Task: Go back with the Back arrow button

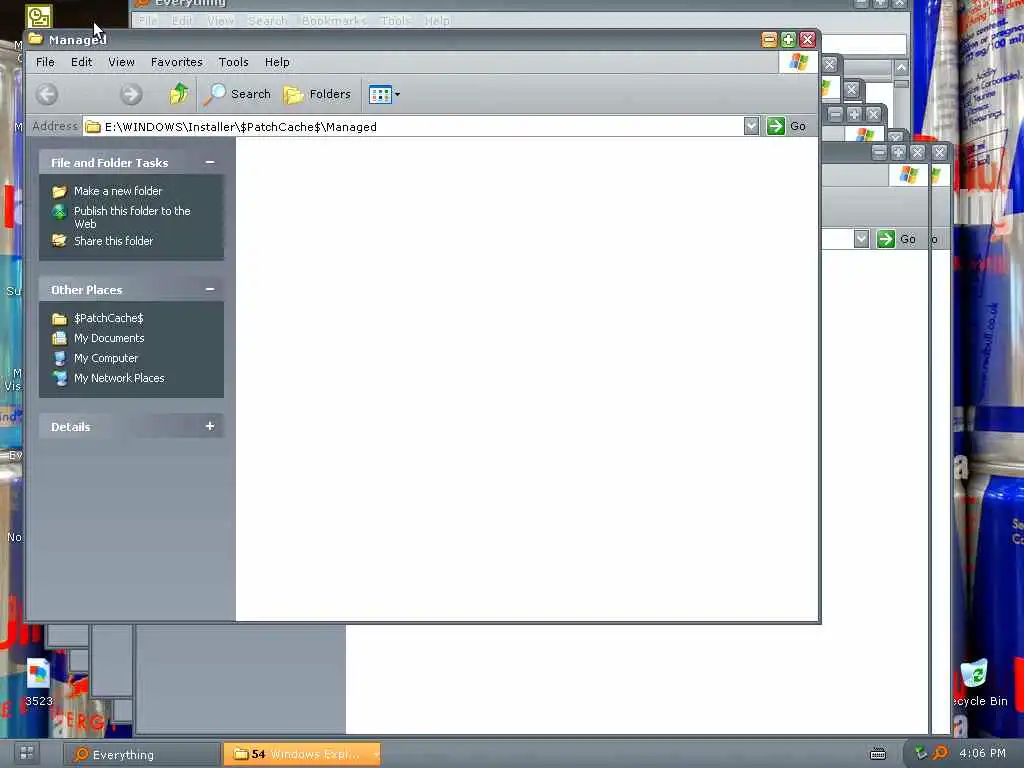Action: coord(47,94)
